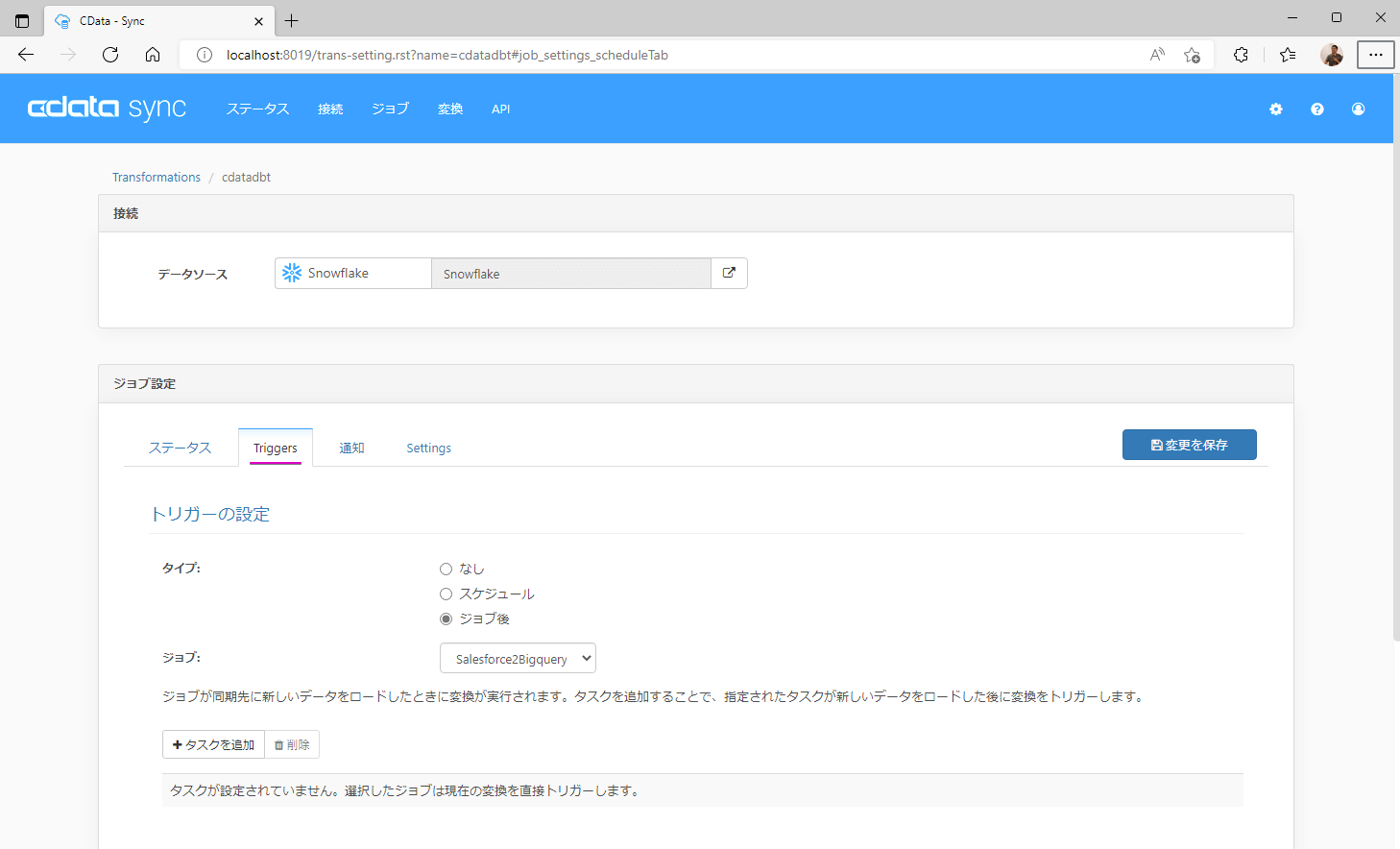Click the Snowflake connection name field
The height and width of the screenshot is (849, 1400).
coord(571,274)
